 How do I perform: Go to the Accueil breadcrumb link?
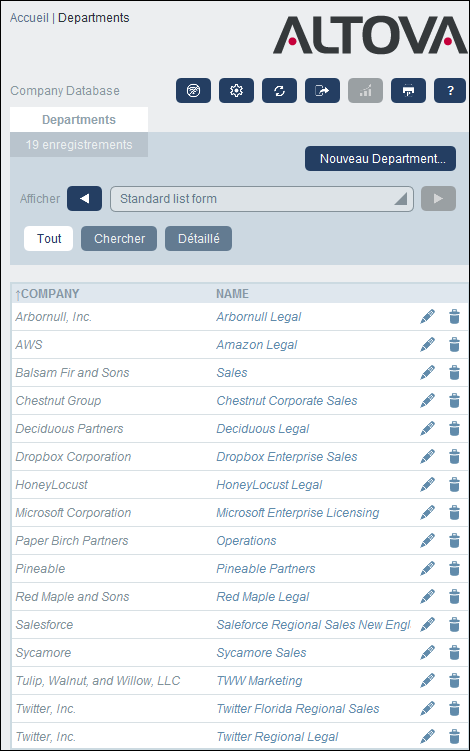(x=29, y=18)
